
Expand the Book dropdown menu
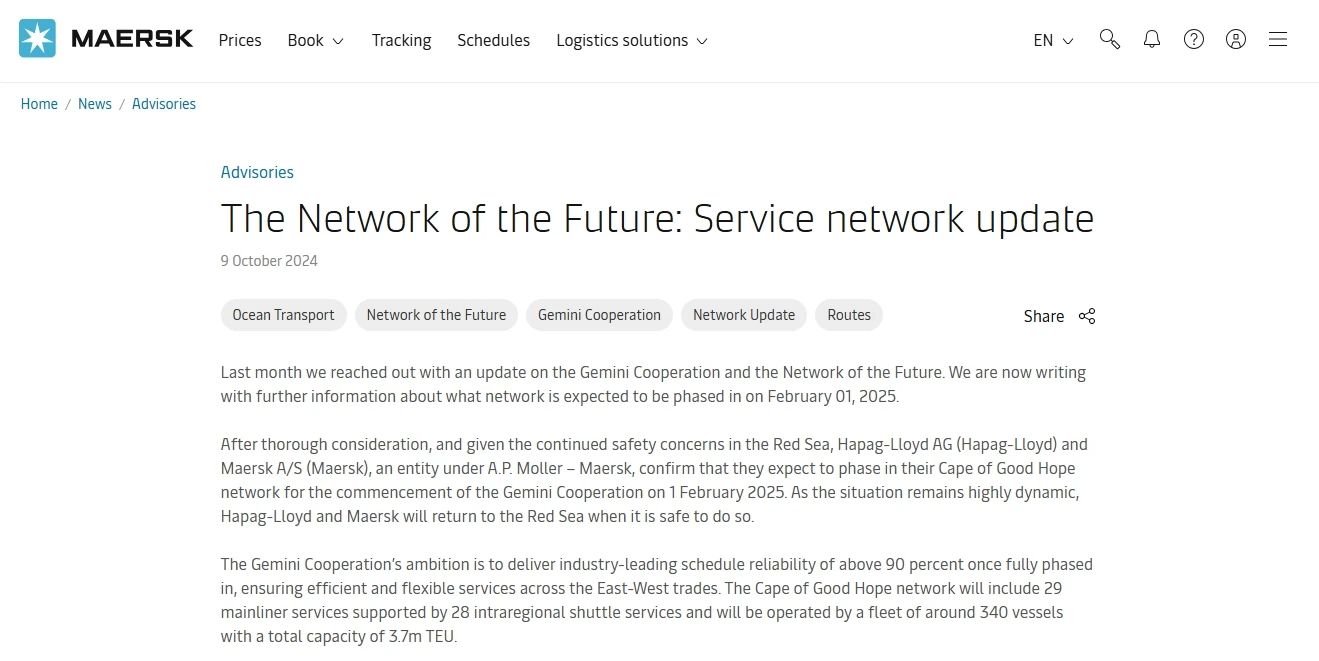[x=315, y=40]
